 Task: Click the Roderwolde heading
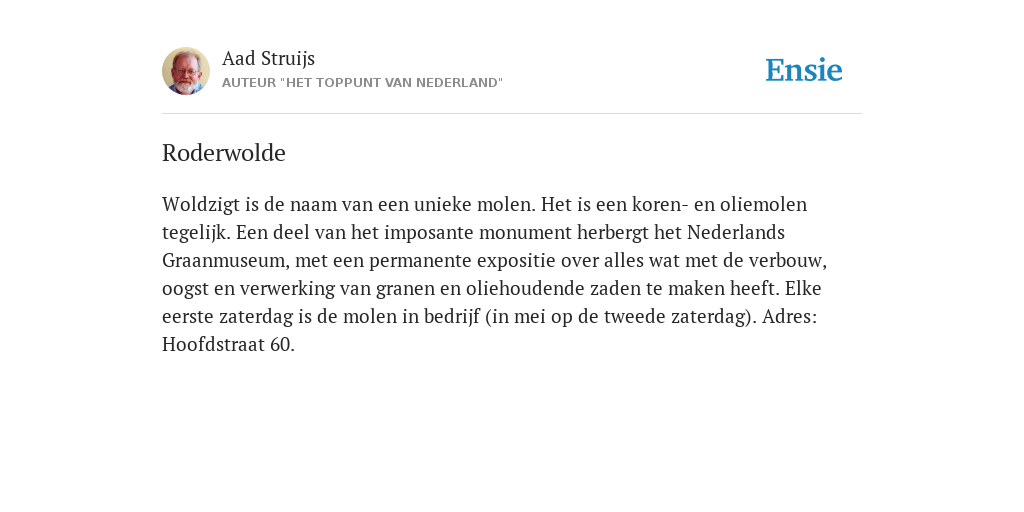click(x=224, y=153)
